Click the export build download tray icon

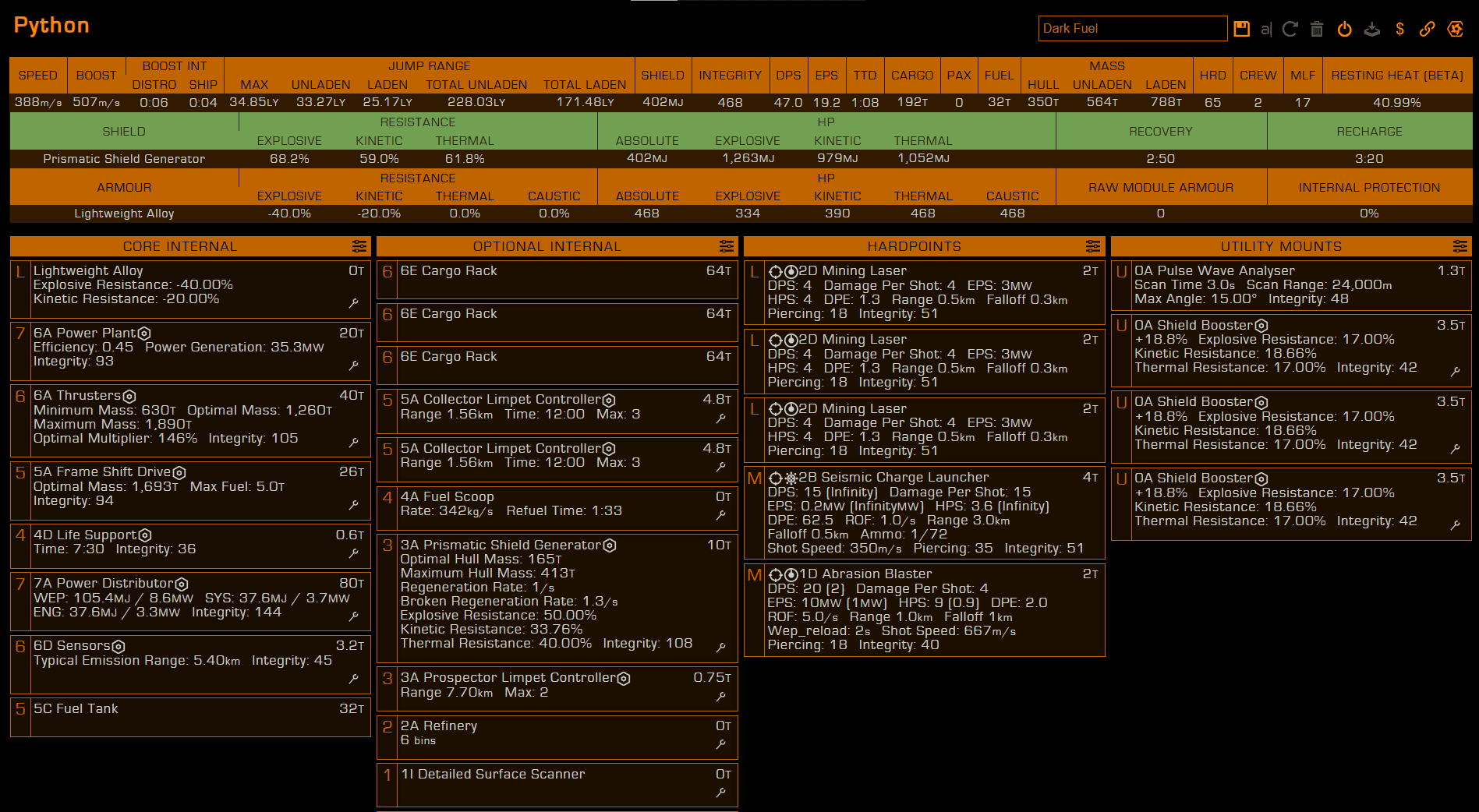tap(1372, 29)
